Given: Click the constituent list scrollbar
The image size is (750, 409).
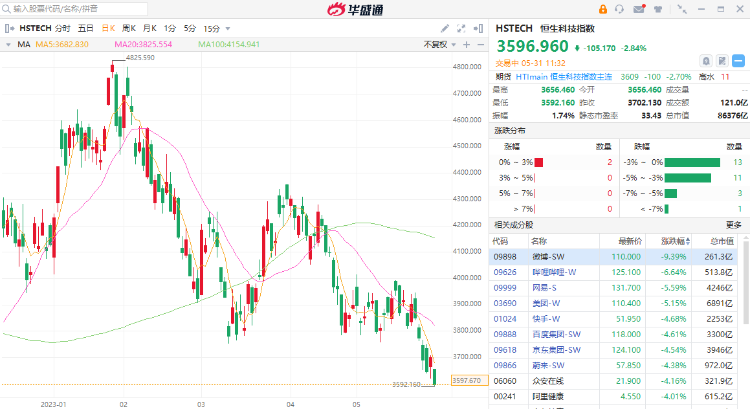Looking at the screenshot, I should click(x=746, y=280).
